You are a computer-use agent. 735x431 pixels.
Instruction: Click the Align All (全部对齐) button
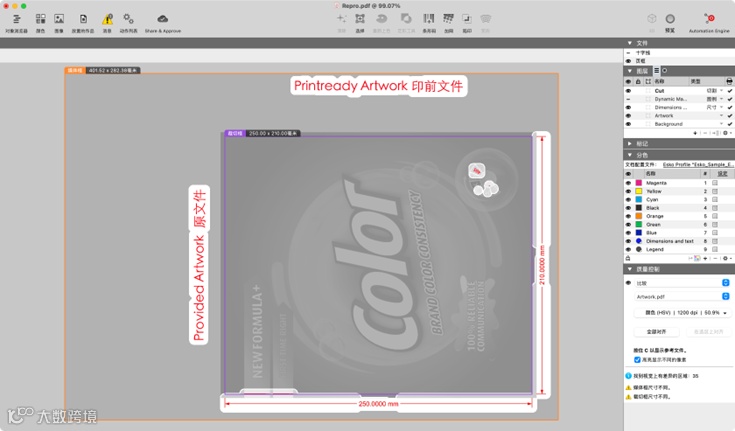click(656, 332)
